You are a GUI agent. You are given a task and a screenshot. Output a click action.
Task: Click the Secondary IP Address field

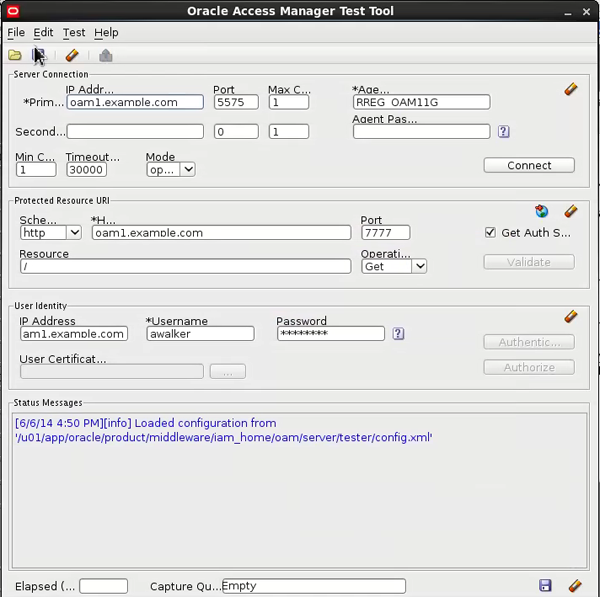[135, 132]
